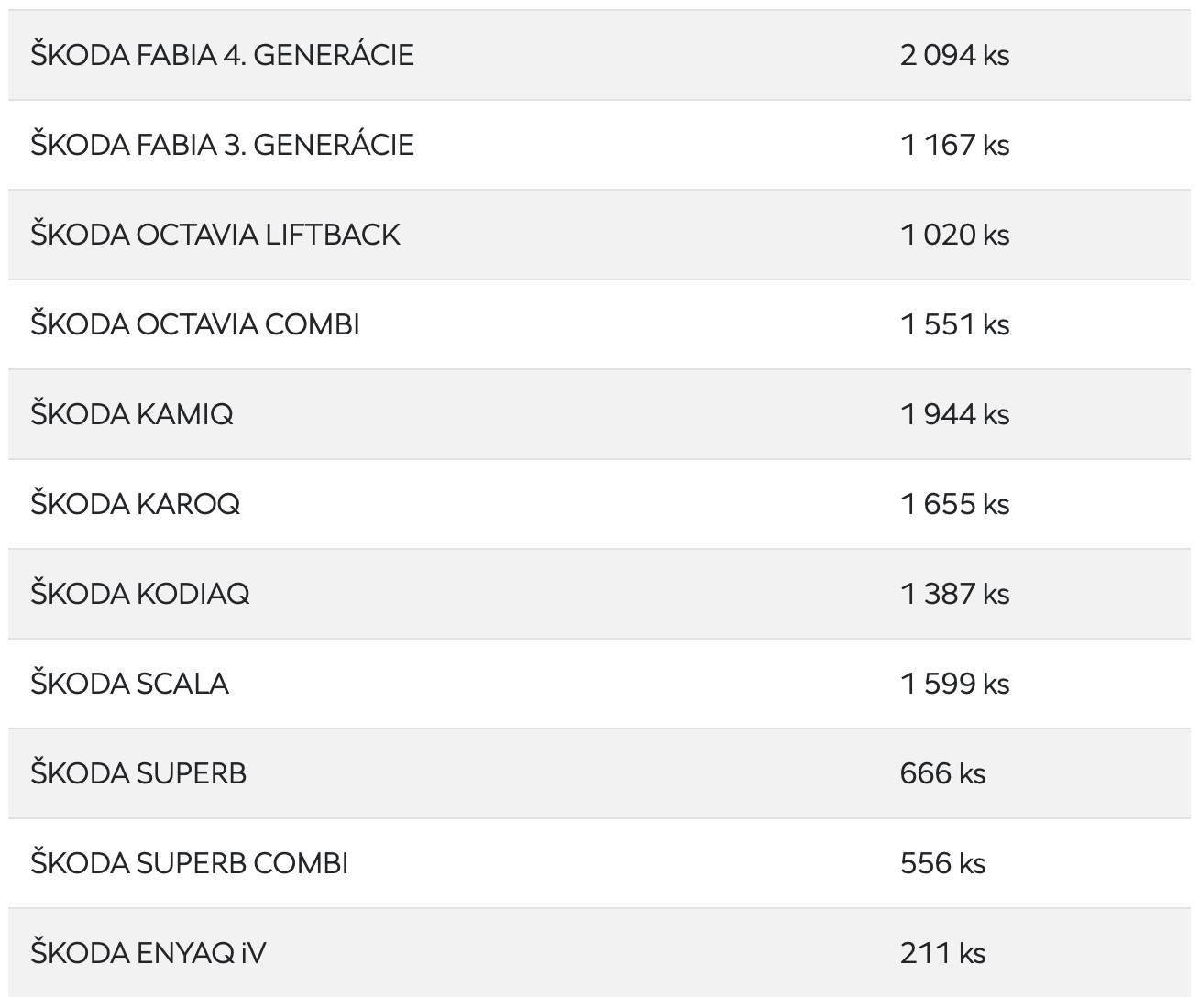Click the ŠKODA ENYAQ iV row label
Viewport: 1199px width, 1008px height.
148,953
